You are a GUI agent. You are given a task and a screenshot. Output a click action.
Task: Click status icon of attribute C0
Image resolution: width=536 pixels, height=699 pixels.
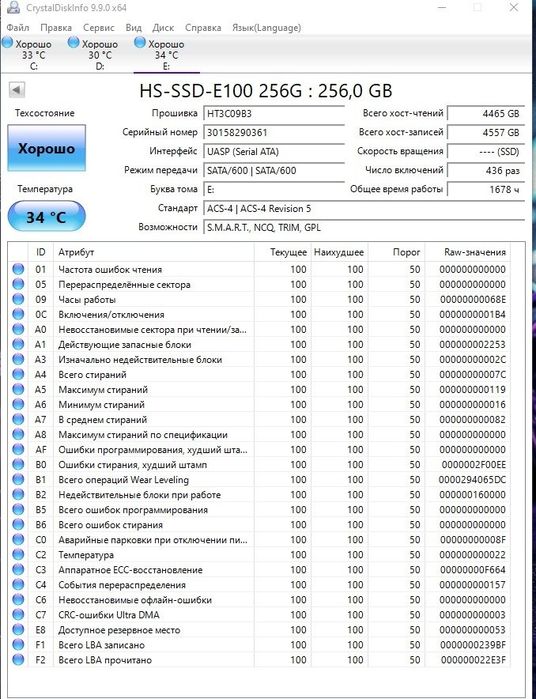tap(18, 539)
